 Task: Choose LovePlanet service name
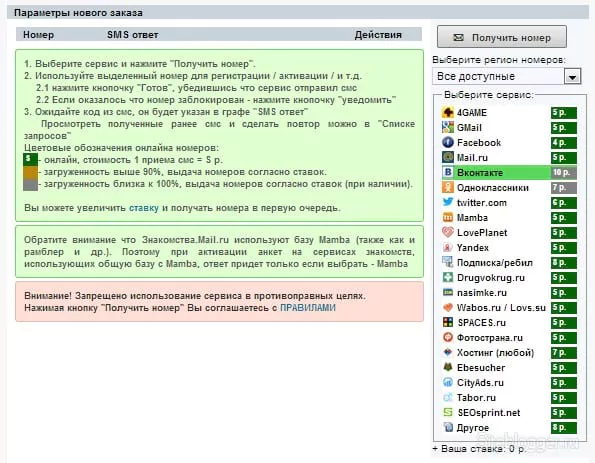[x=482, y=233]
